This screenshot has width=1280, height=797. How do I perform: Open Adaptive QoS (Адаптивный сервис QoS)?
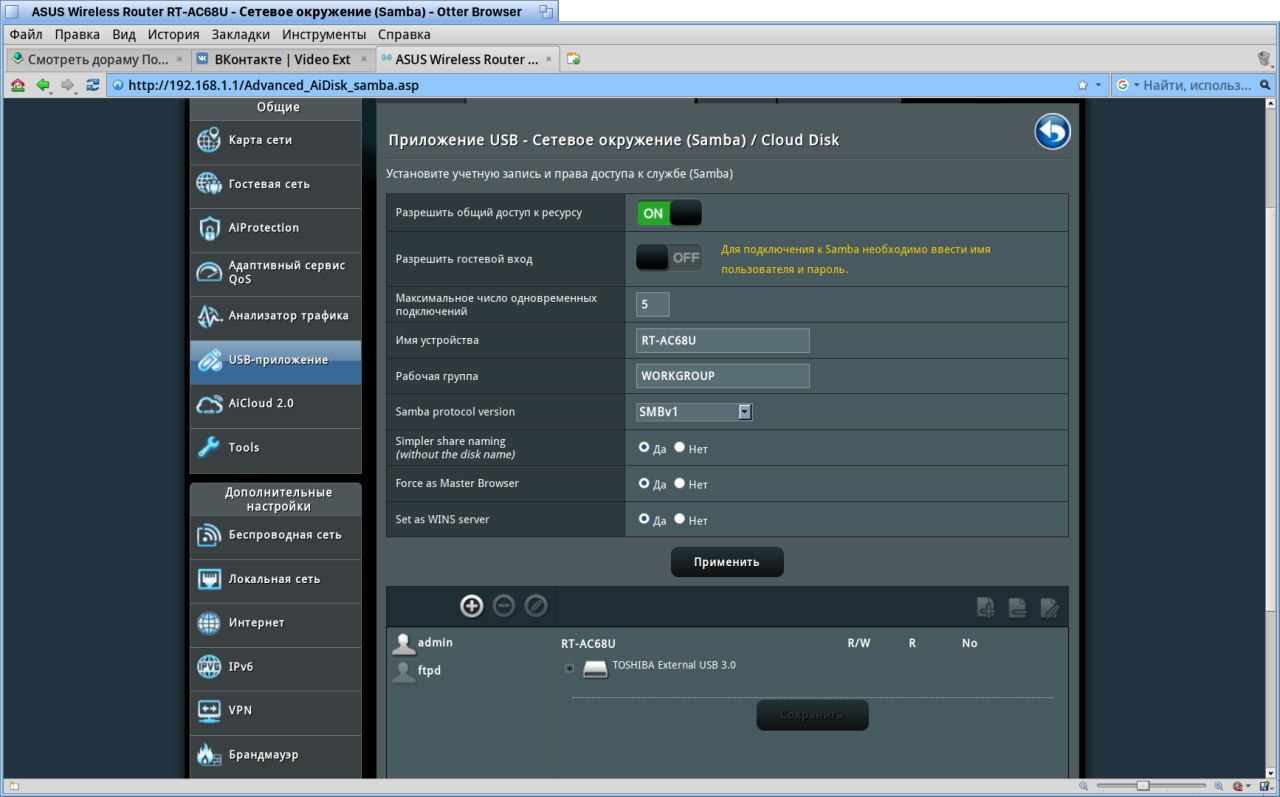point(275,273)
